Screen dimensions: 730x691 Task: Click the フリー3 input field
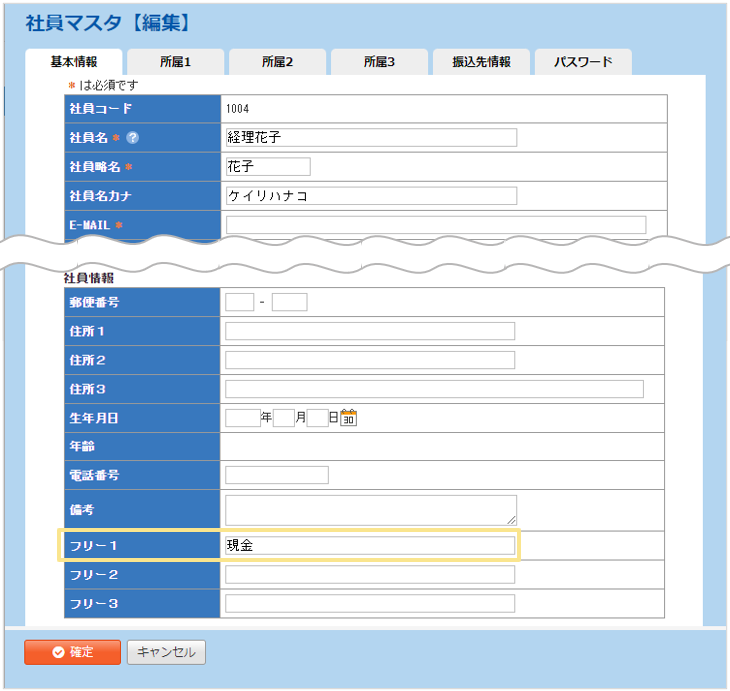pyautogui.click(x=370, y=604)
